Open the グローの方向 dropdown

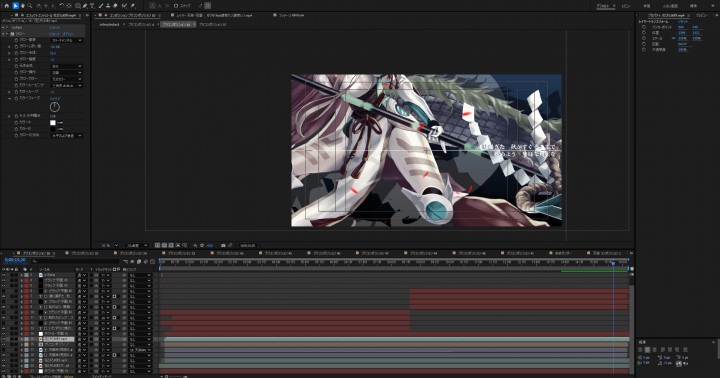[x=67, y=135]
